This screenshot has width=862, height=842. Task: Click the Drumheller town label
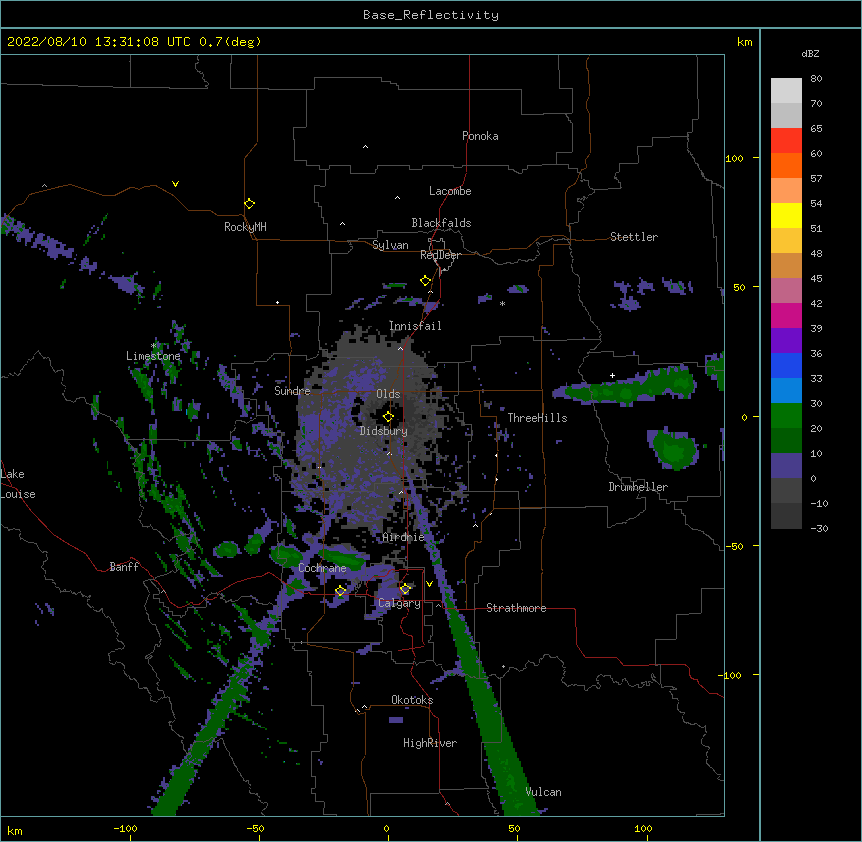click(x=638, y=487)
